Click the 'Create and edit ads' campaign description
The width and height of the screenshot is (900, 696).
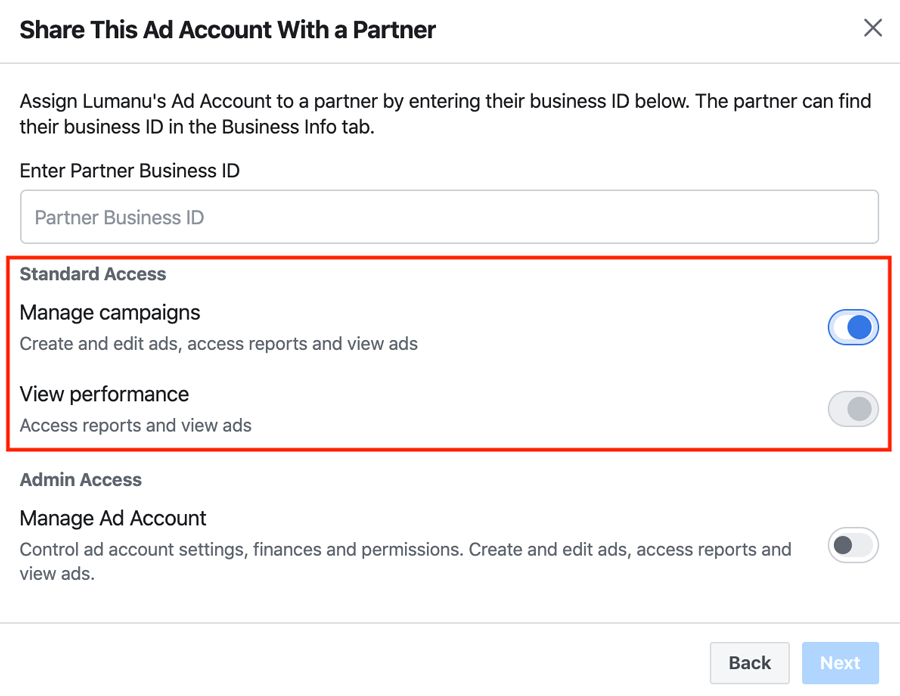[219, 344]
